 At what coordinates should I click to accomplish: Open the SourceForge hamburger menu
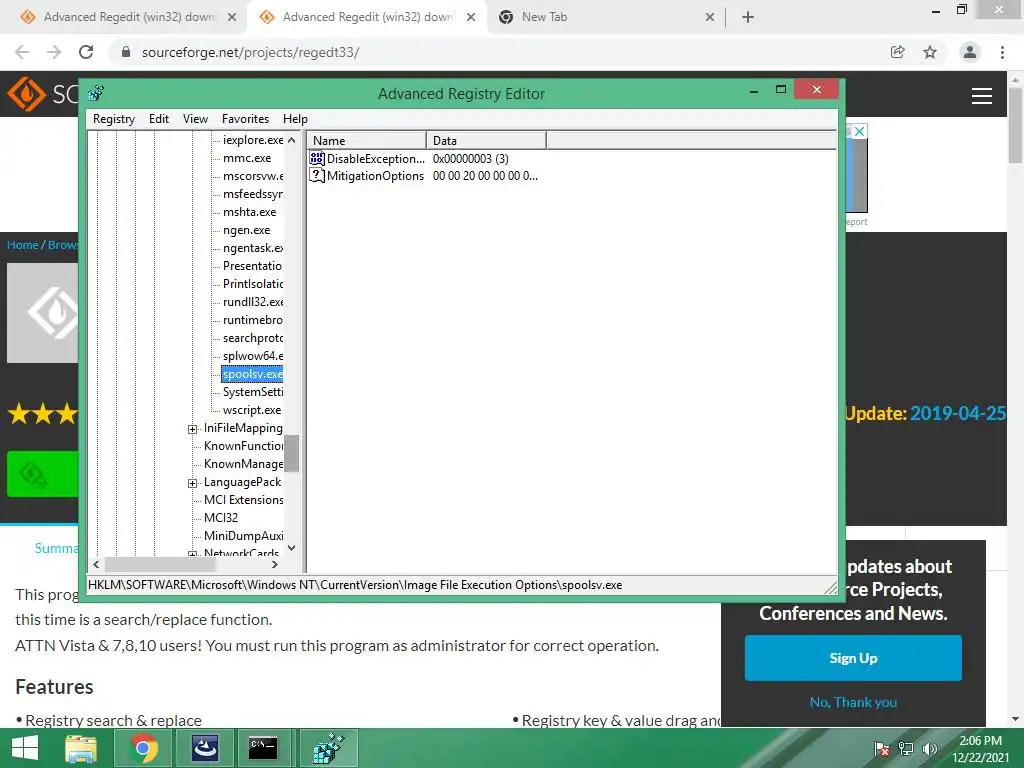[982, 96]
